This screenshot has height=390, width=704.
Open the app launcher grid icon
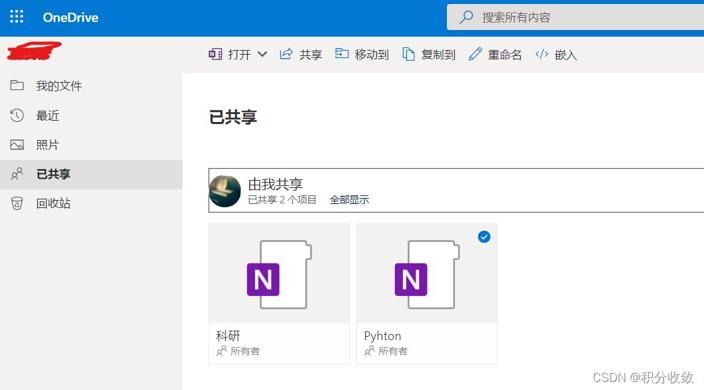pyautogui.click(x=17, y=17)
